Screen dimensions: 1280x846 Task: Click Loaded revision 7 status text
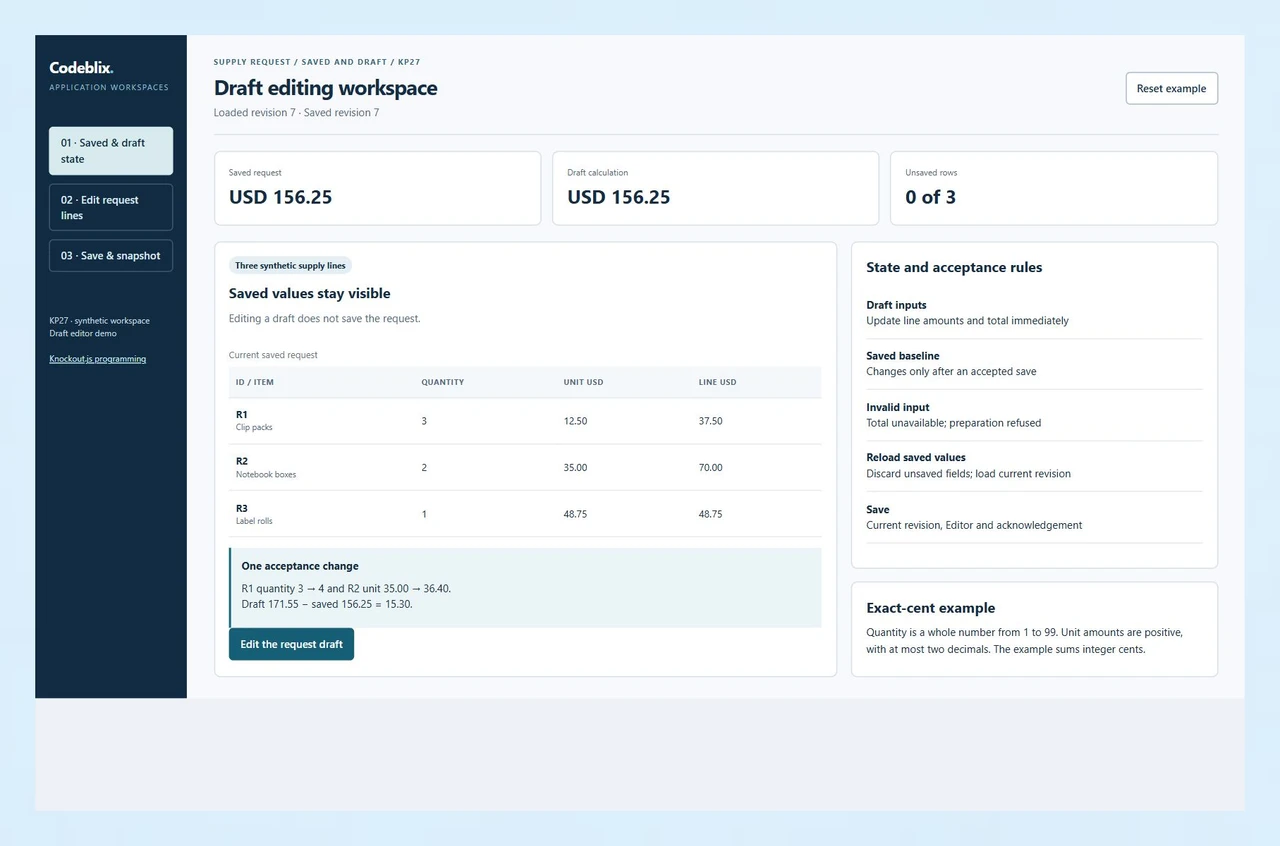click(254, 113)
